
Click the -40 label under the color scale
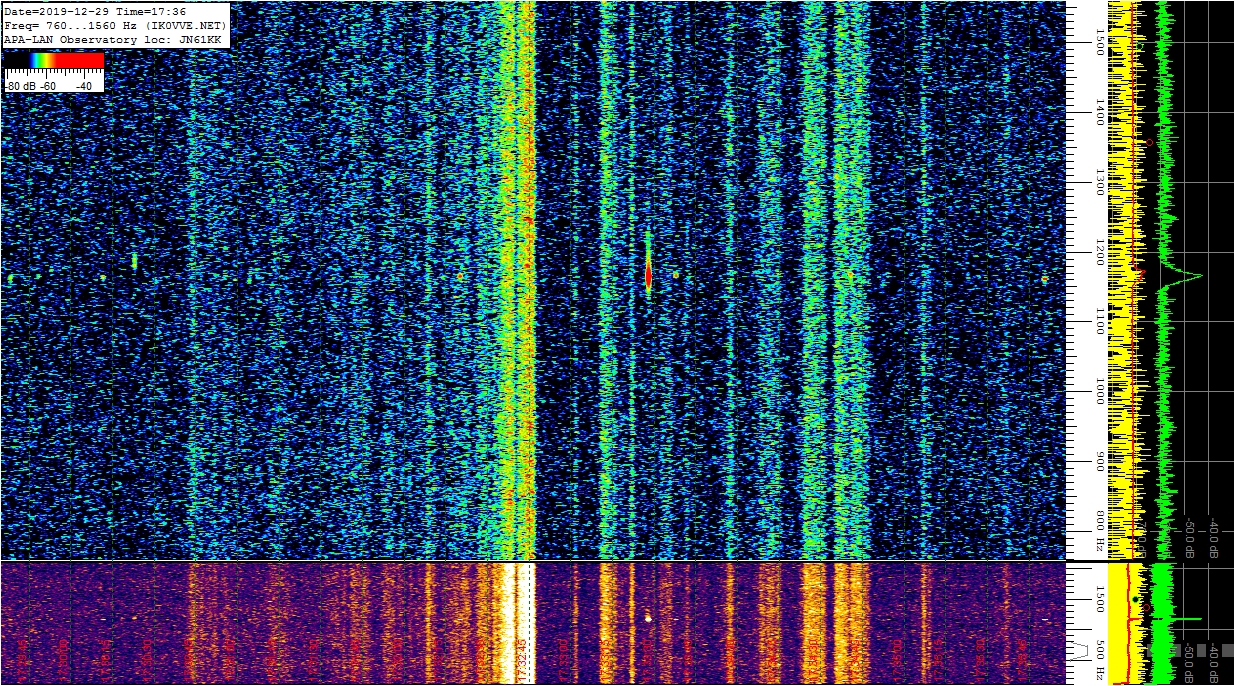click(84, 86)
